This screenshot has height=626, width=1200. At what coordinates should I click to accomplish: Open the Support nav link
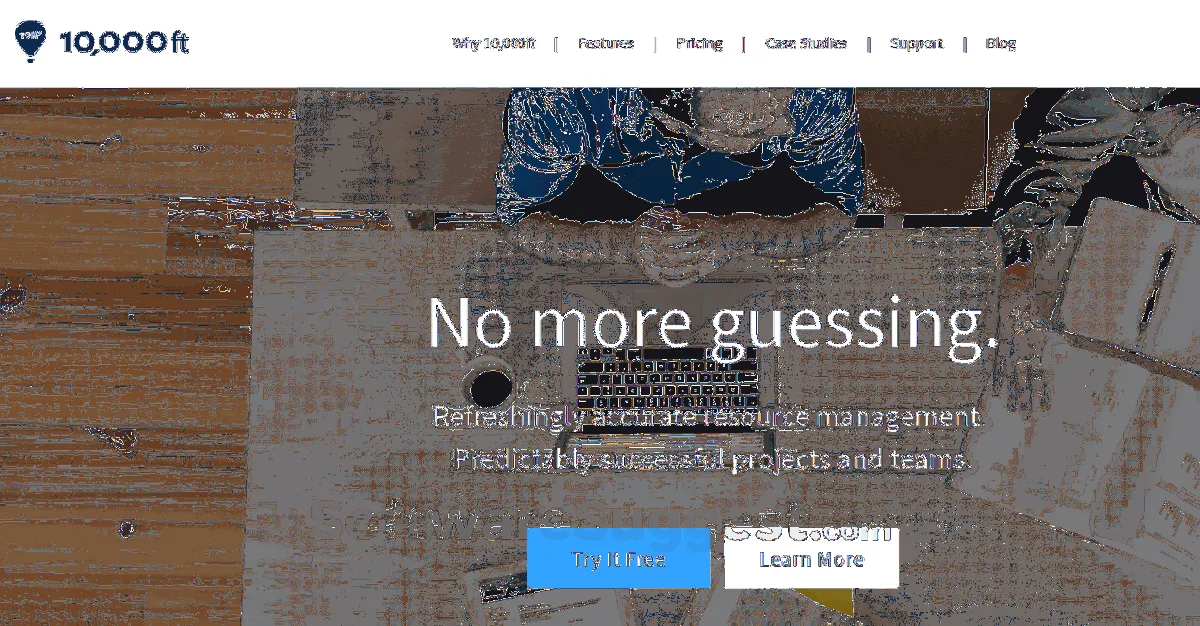(916, 43)
